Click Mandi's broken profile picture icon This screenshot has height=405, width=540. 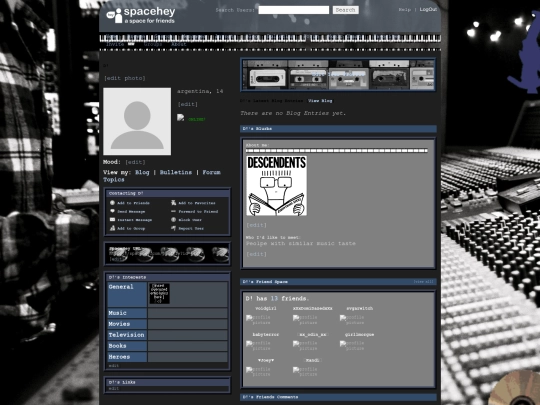296,370
